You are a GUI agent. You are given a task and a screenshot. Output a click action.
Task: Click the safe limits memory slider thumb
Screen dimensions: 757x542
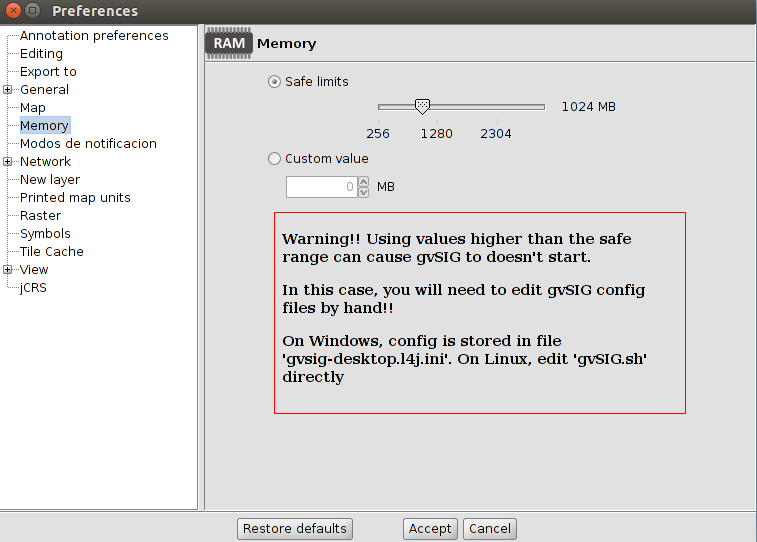[422, 106]
